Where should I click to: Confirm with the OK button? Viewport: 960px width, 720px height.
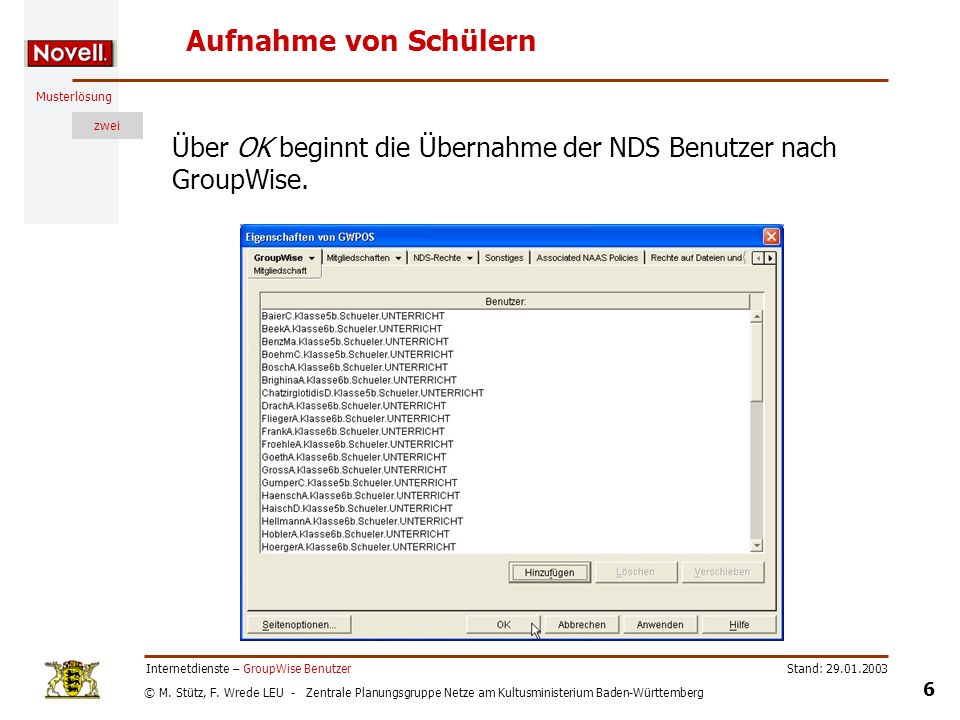tap(503, 624)
